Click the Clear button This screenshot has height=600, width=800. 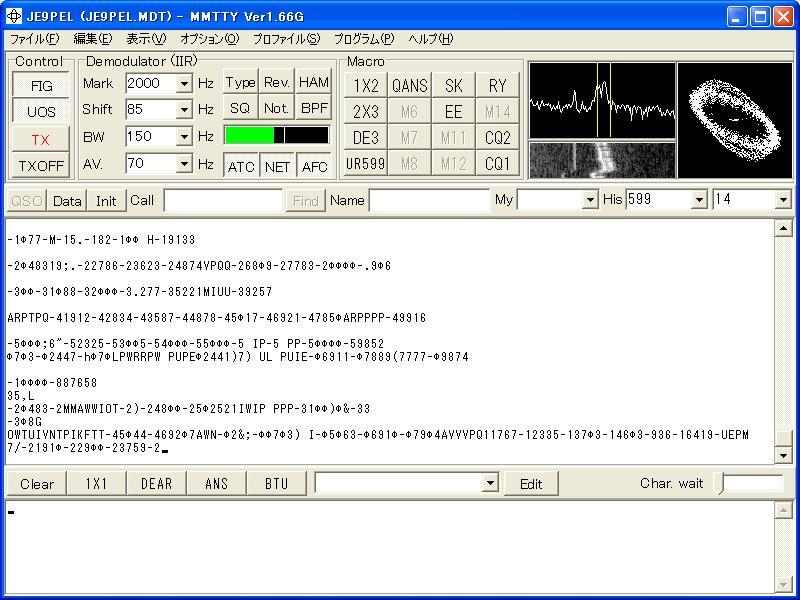point(36,484)
